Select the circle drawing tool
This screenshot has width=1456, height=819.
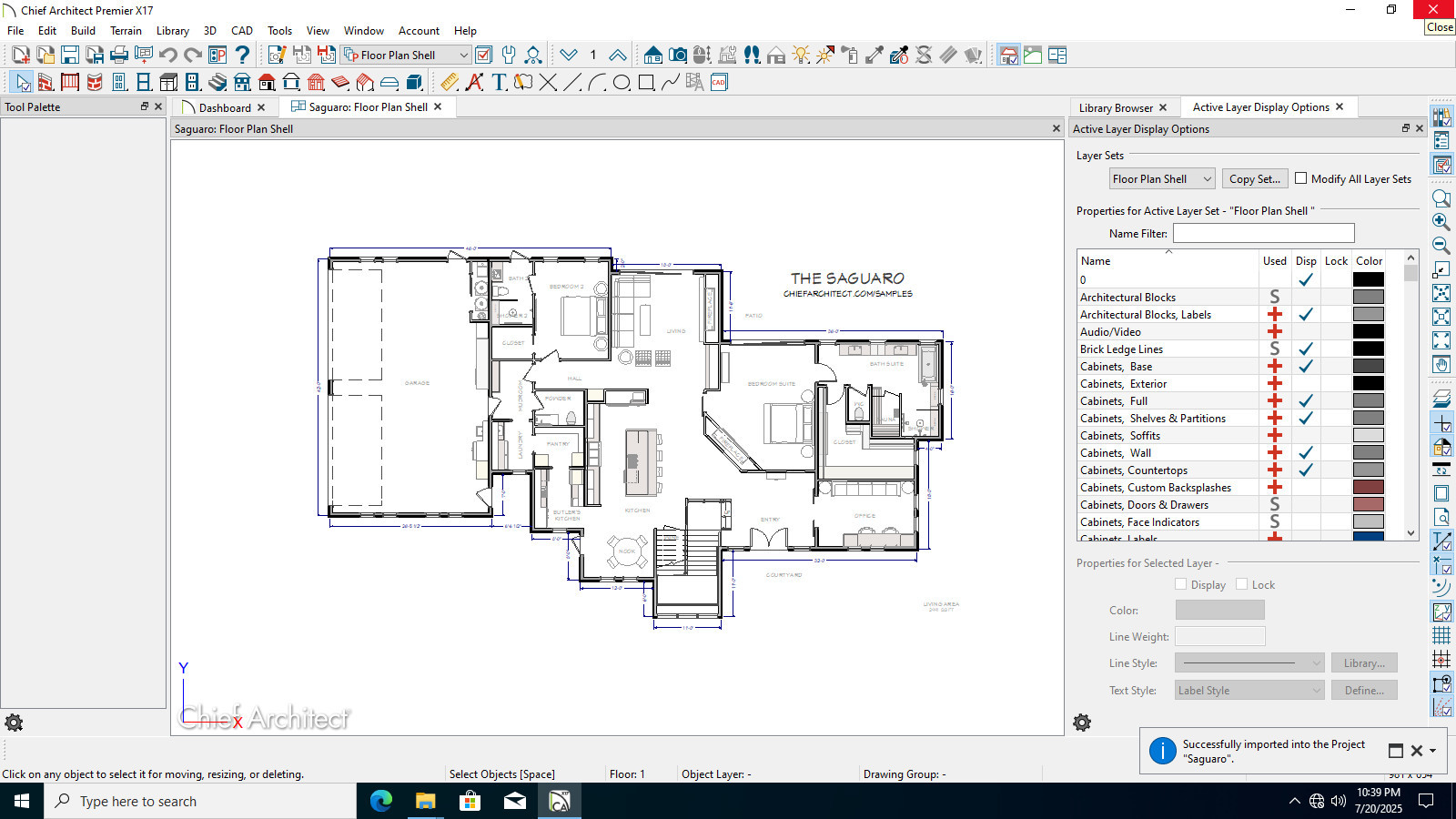click(x=622, y=83)
